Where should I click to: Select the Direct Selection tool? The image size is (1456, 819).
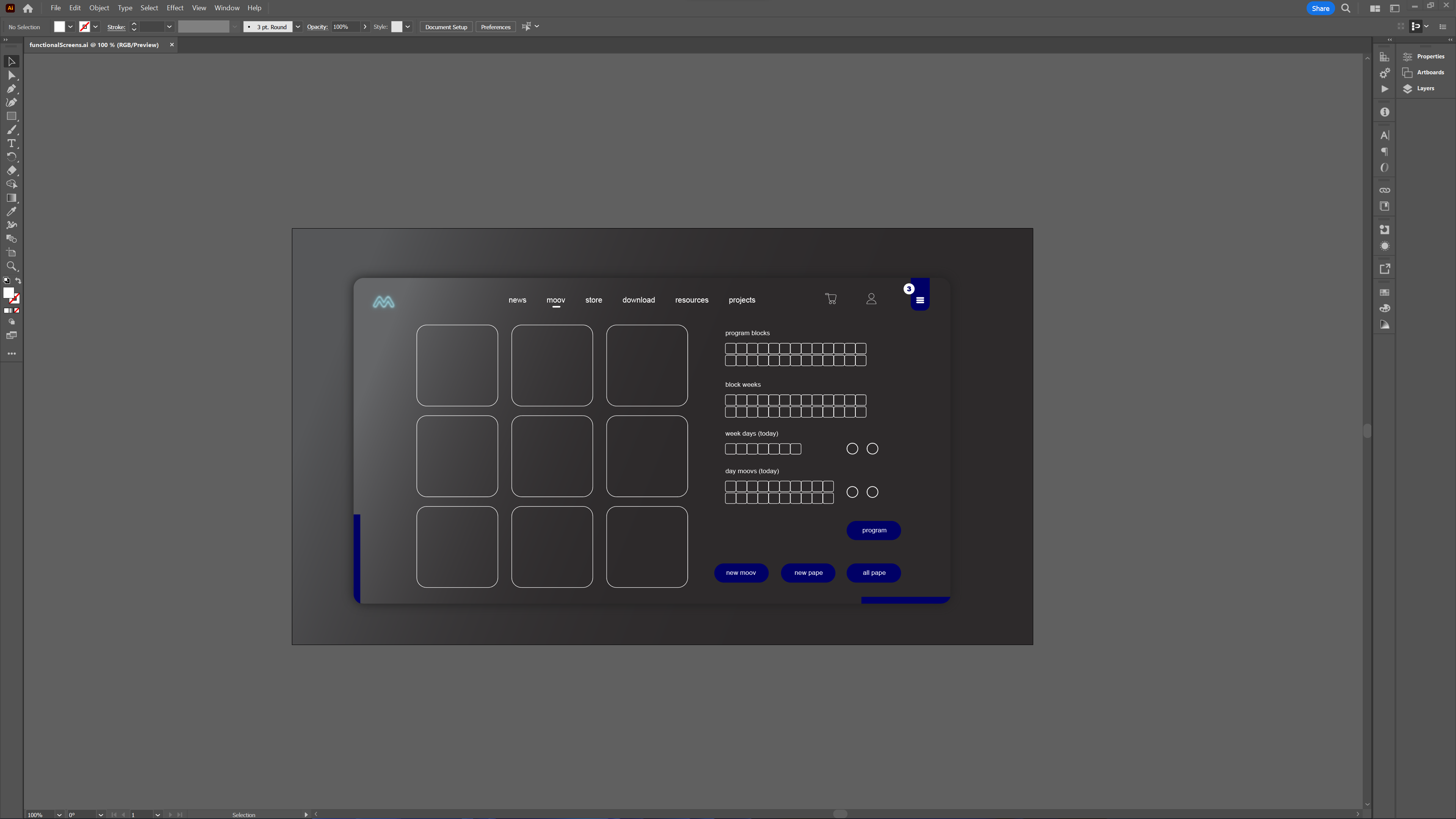pyautogui.click(x=11, y=75)
